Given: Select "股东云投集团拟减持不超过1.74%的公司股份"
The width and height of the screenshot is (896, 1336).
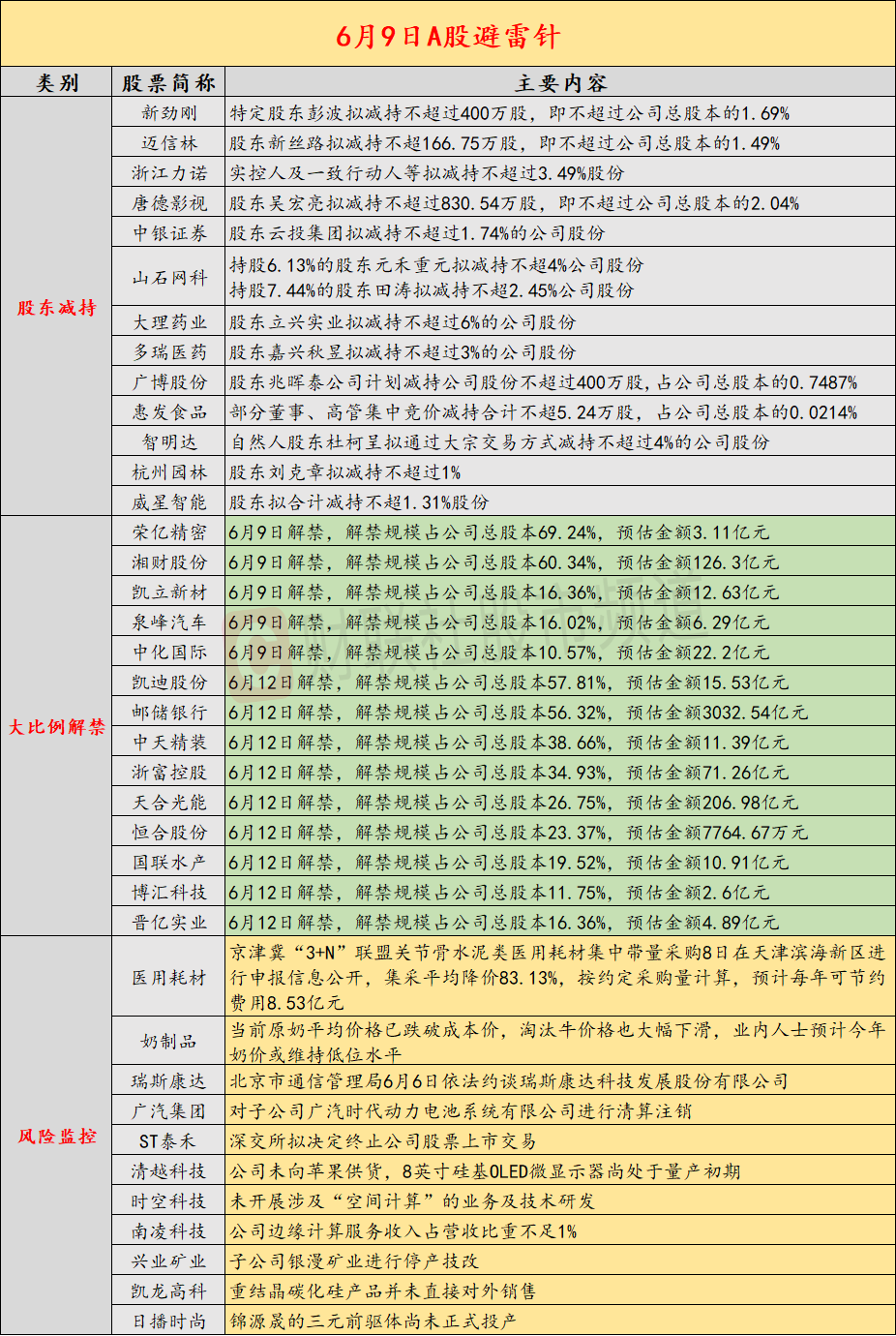Looking at the screenshot, I should 417,233.
